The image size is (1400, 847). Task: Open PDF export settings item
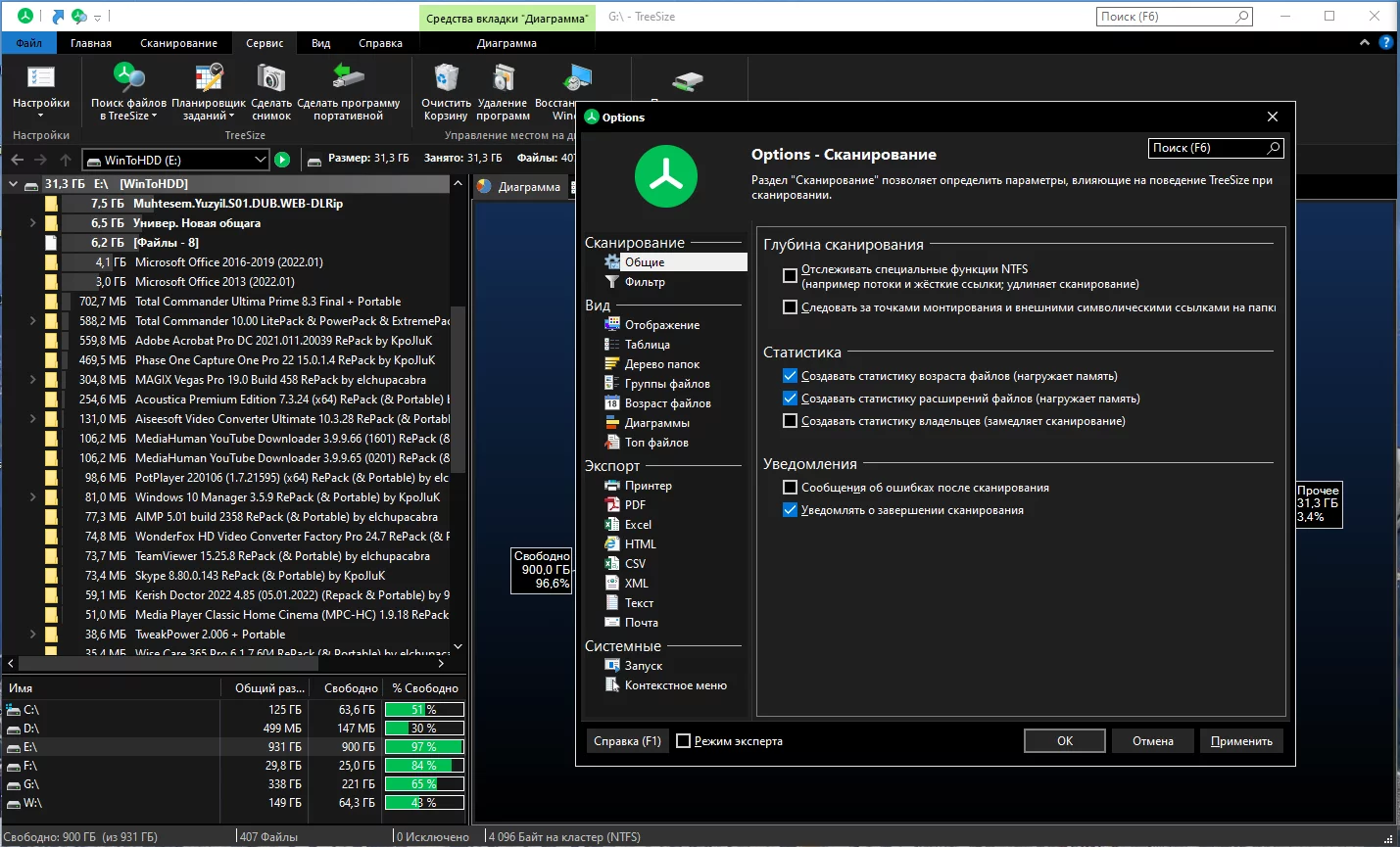click(x=635, y=505)
